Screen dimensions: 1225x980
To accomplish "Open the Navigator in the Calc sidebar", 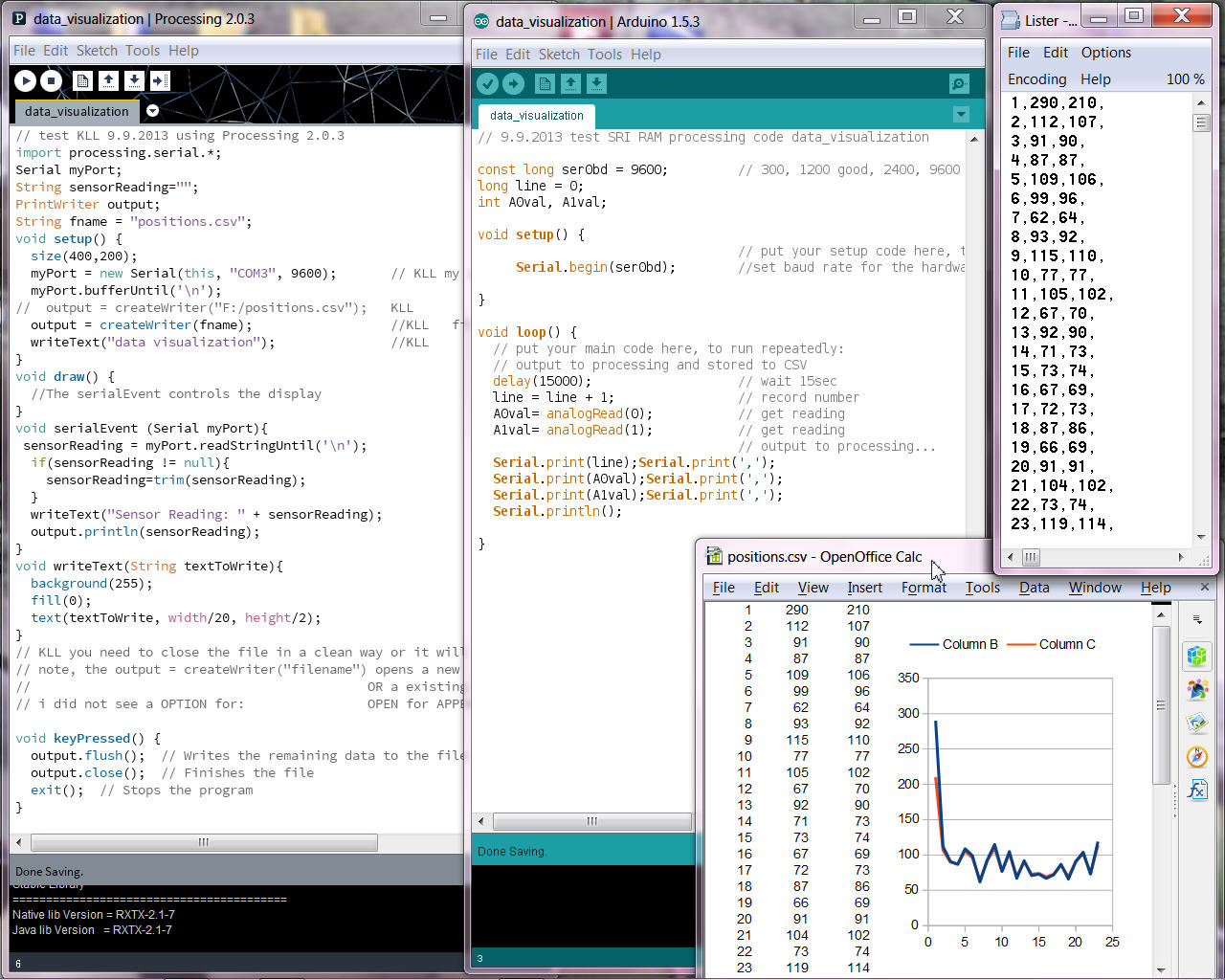I will [x=1197, y=756].
